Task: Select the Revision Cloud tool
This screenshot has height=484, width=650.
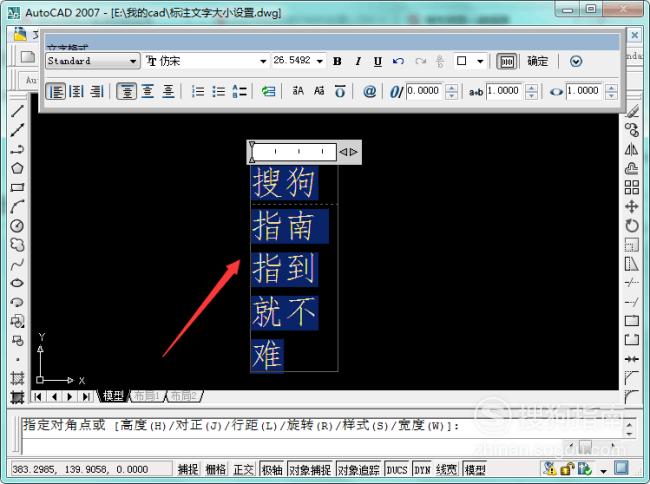Action: pos(17,244)
